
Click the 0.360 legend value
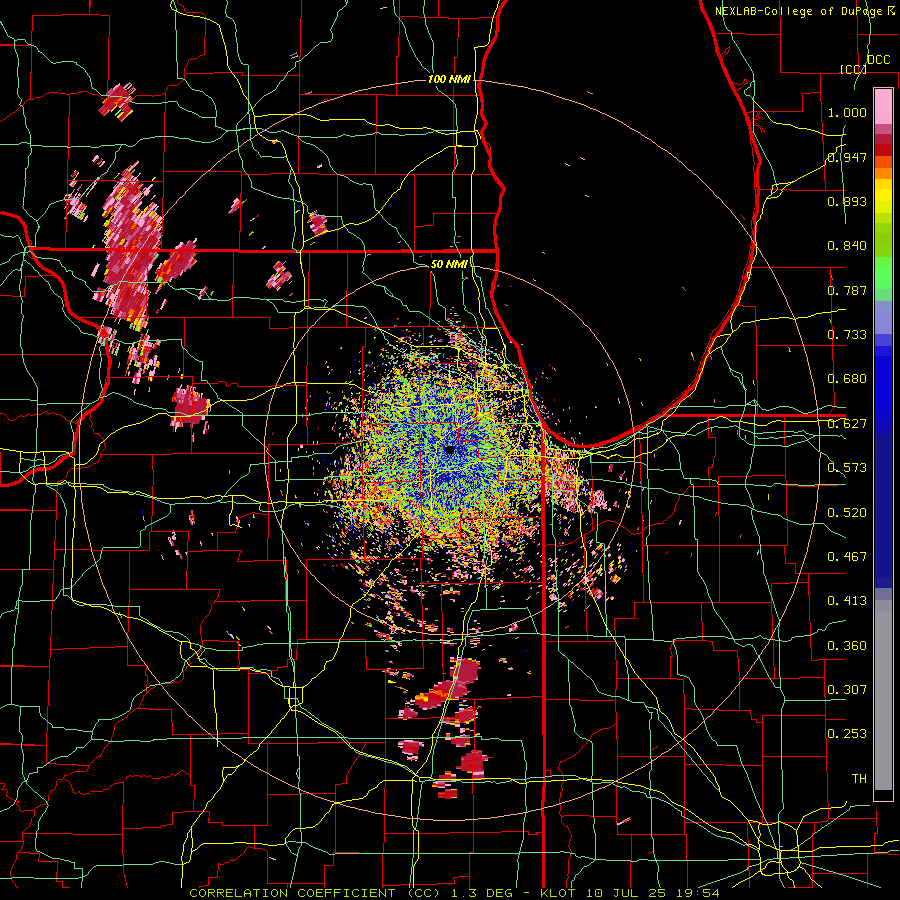point(847,645)
